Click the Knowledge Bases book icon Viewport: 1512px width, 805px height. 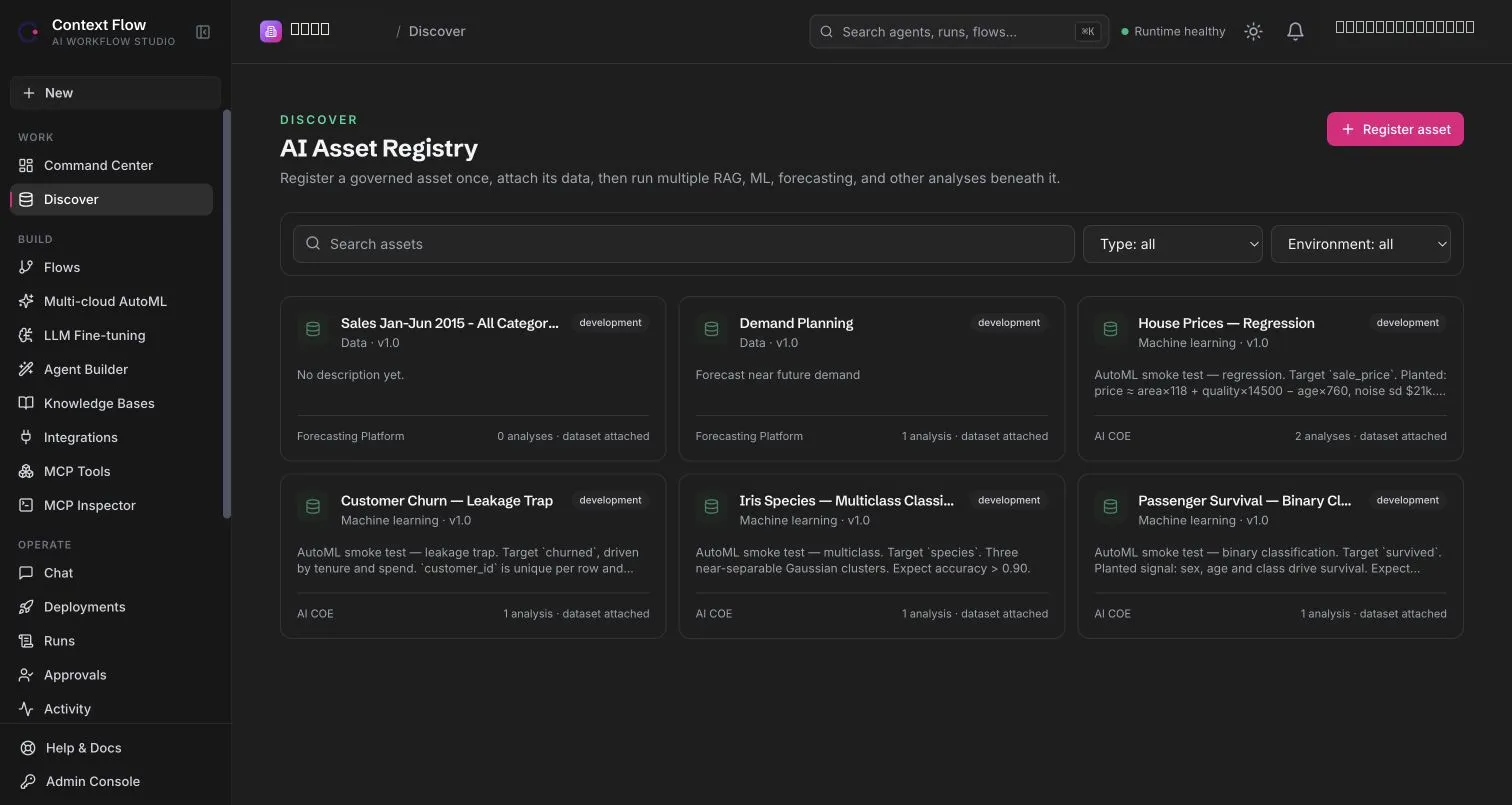(x=26, y=403)
